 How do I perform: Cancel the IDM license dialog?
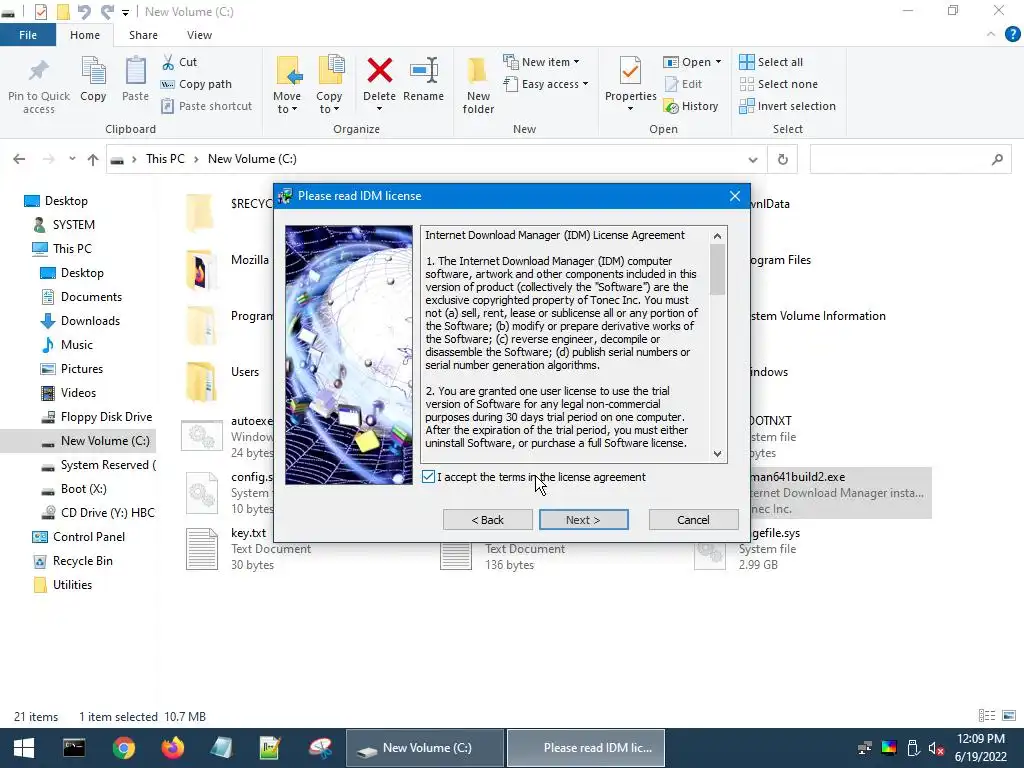coord(694,520)
